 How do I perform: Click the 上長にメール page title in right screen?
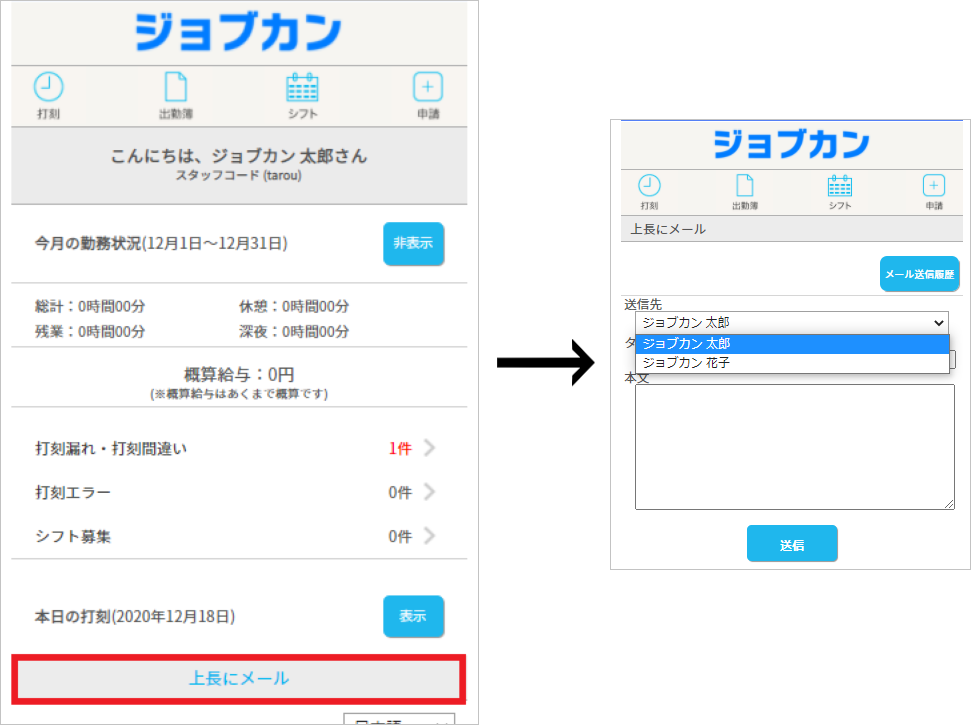click(668, 229)
